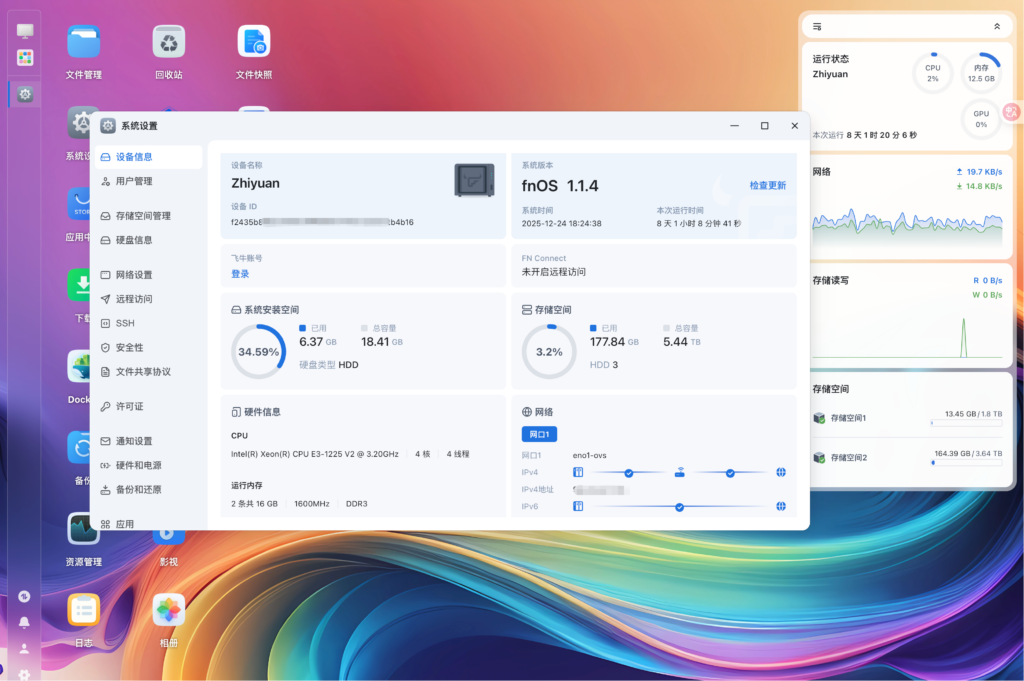Screen dimensions: 1024x681
Task: Open the 日志 log app icon
Action: coord(84,609)
